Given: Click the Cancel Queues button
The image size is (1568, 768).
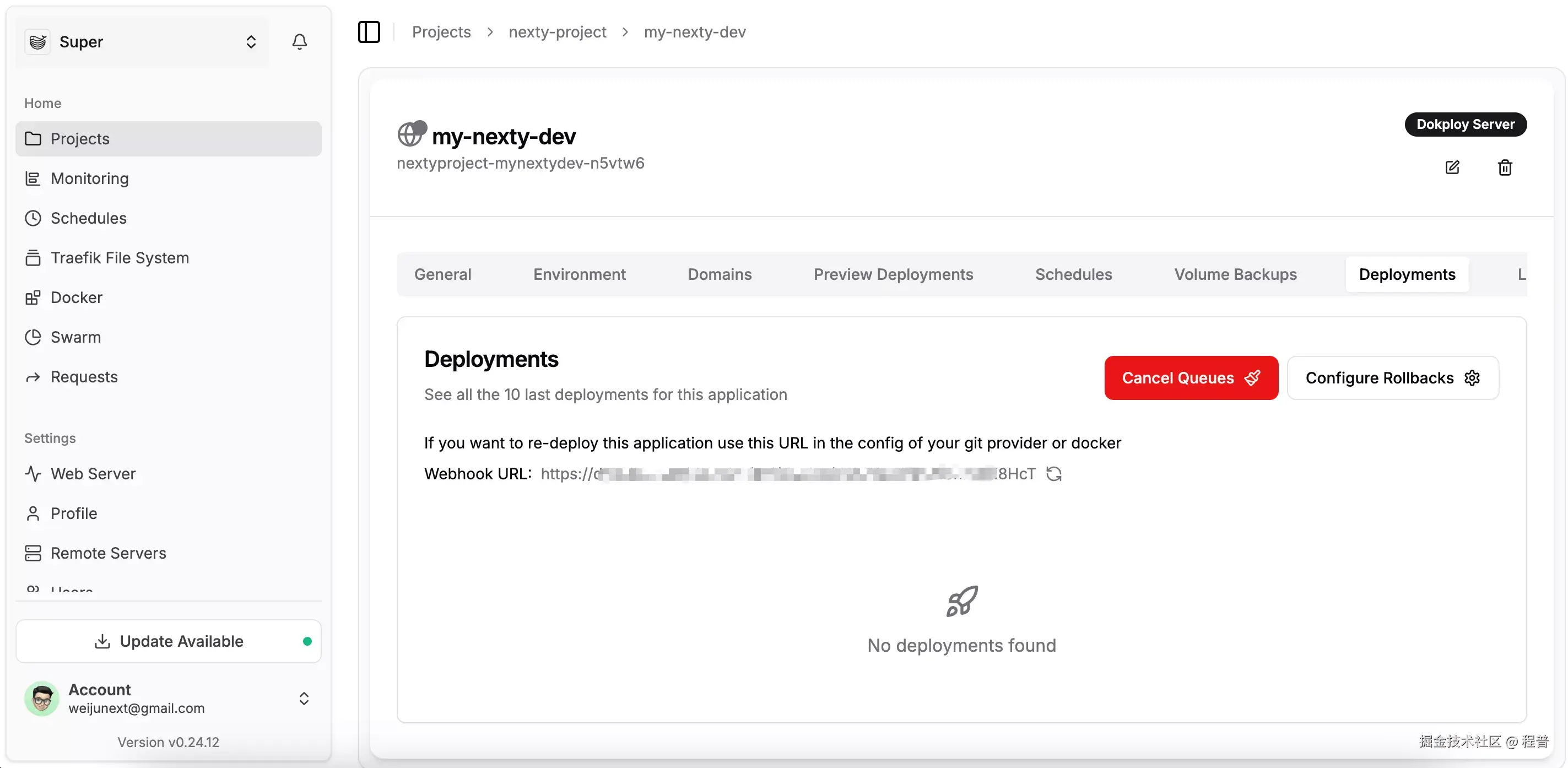Looking at the screenshot, I should point(1191,378).
